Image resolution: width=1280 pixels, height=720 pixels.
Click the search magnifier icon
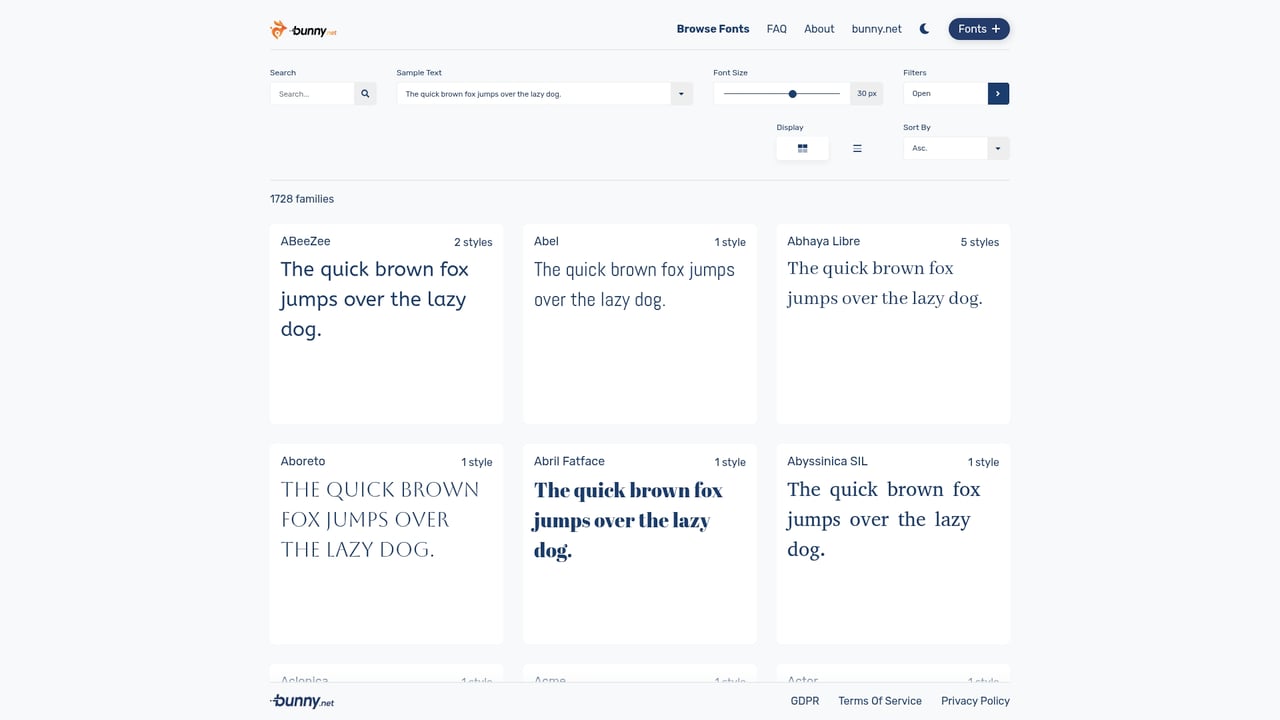pyautogui.click(x=364, y=93)
